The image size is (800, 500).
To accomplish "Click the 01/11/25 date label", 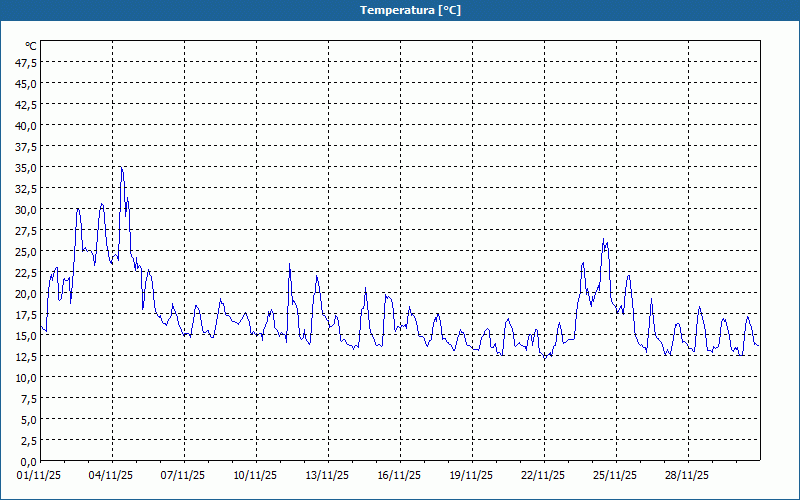I will [x=40, y=475].
